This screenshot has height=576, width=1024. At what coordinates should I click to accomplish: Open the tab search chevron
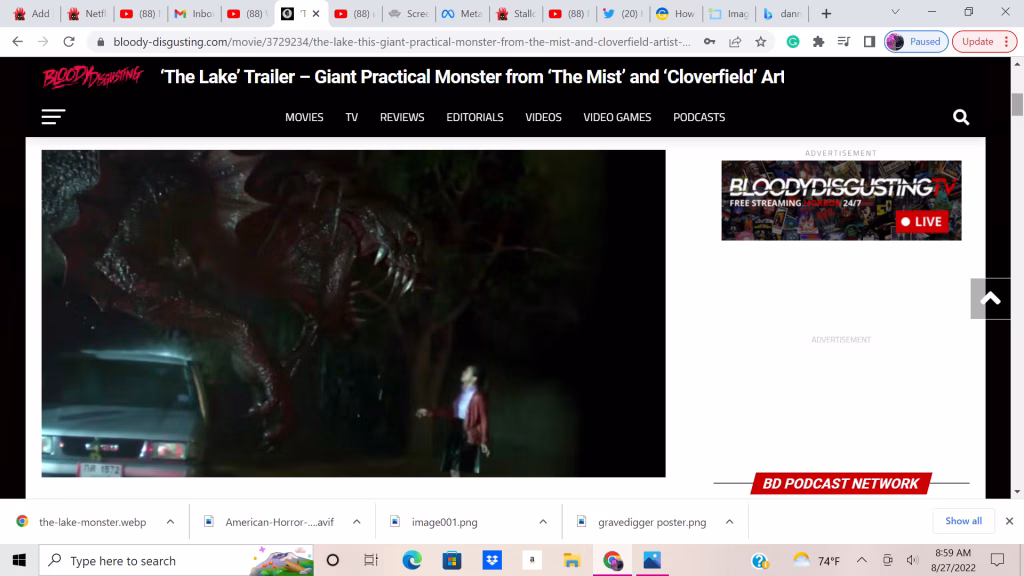pos(895,12)
